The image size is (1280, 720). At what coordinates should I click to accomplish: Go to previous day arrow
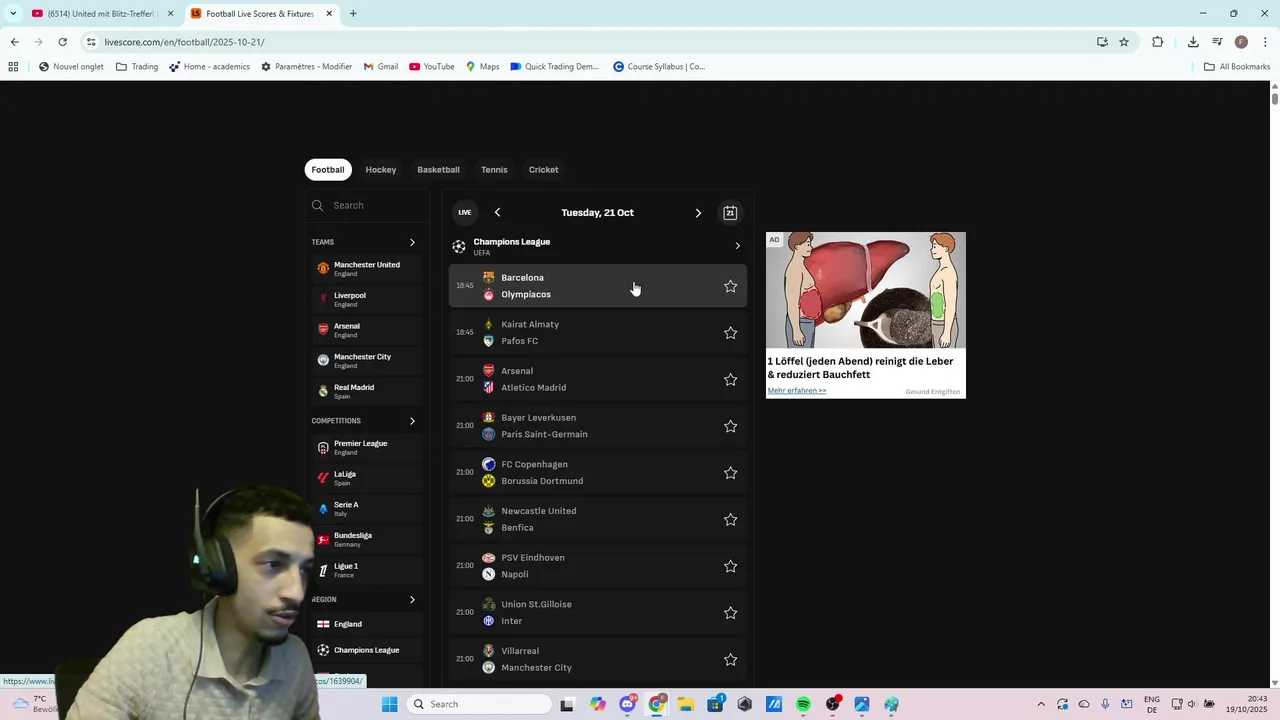[497, 212]
